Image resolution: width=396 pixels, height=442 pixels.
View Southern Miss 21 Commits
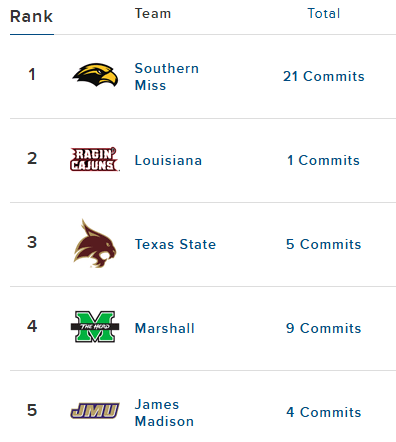pyautogui.click(x=324, y=76)
